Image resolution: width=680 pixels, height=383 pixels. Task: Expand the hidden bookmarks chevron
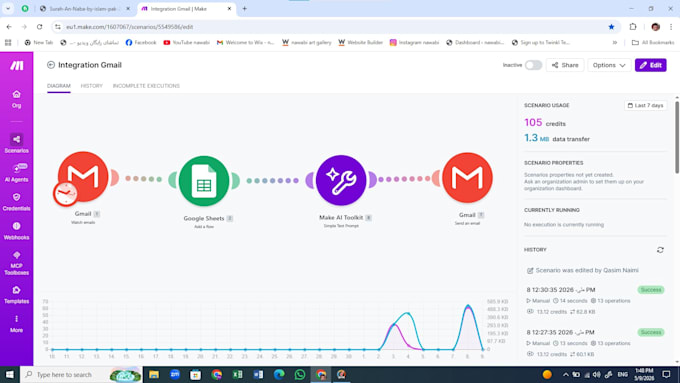tap(615, 43)
